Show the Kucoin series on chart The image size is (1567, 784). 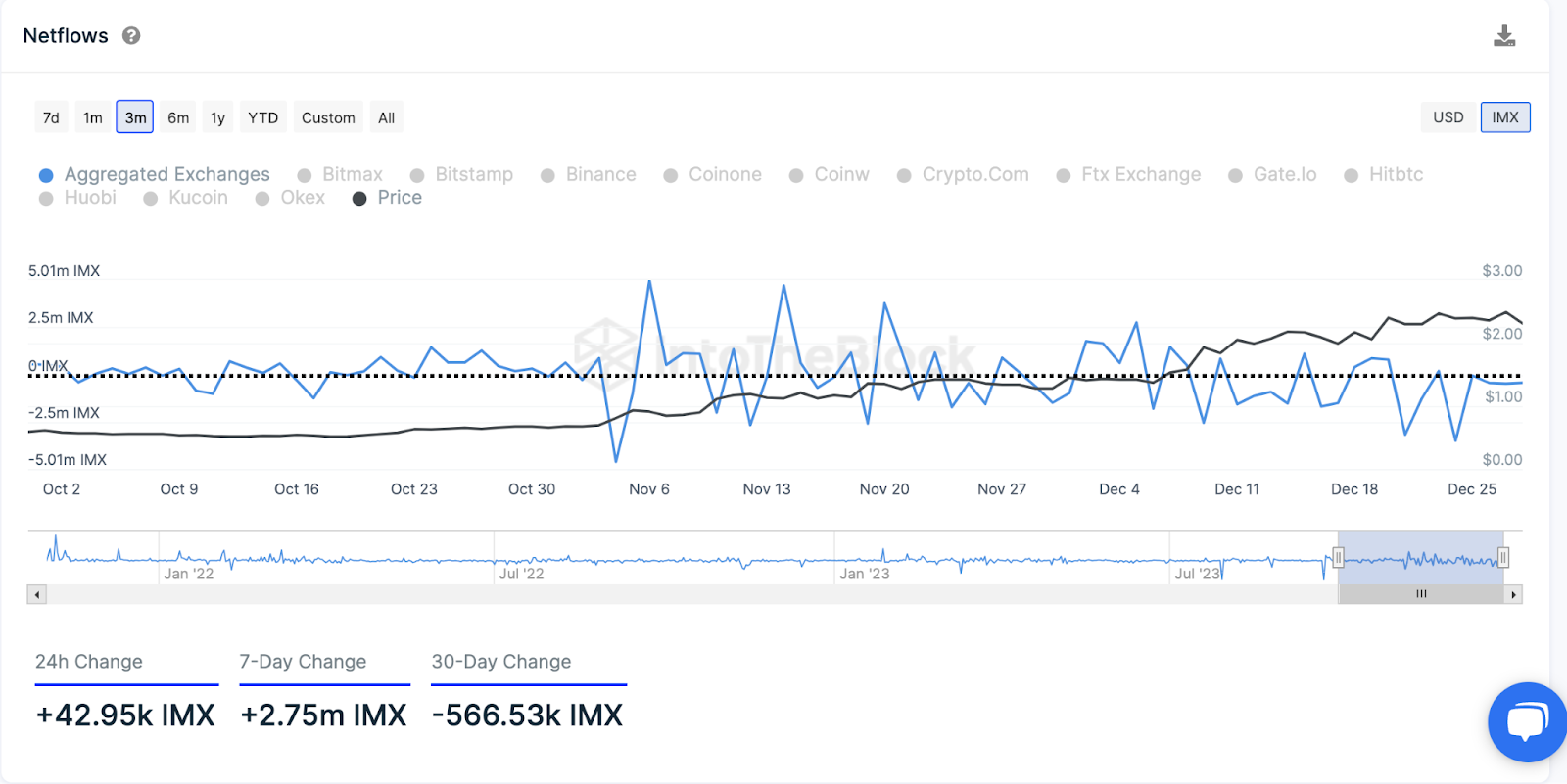click(186, 198)
